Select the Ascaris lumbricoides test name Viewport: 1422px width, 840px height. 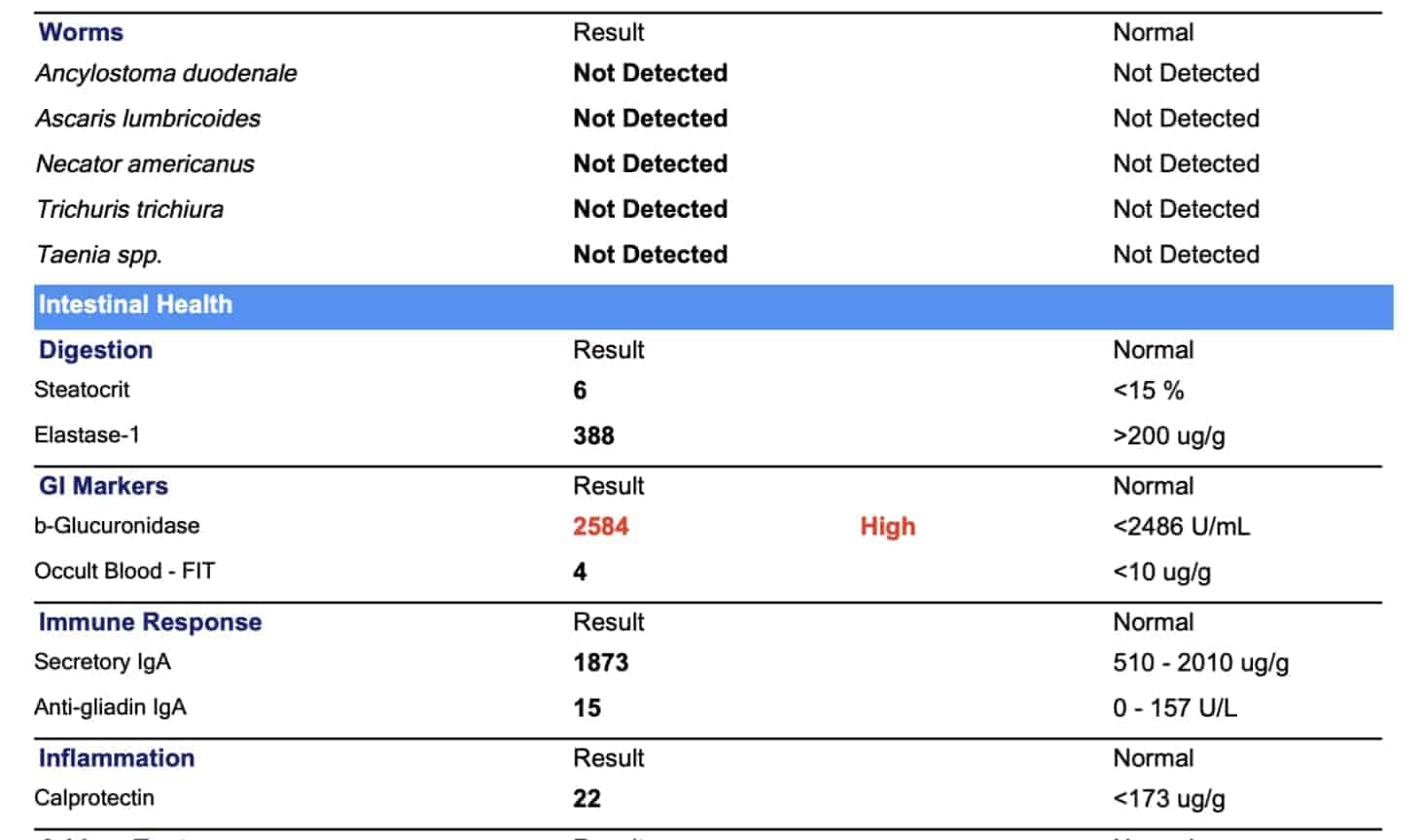point(148,119)
